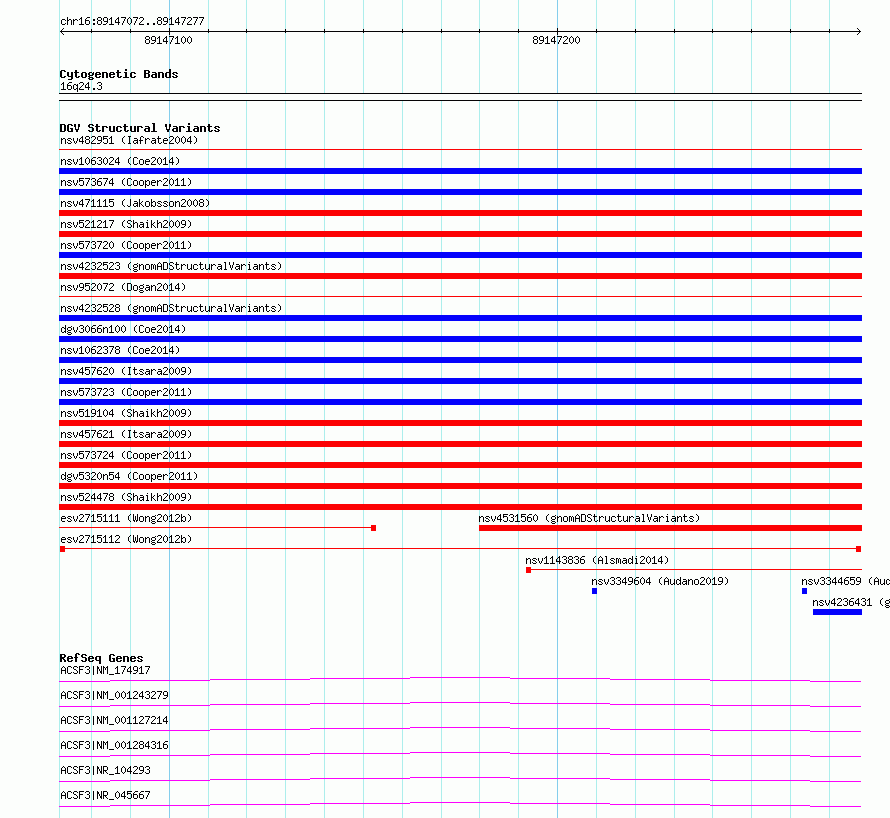This screenshot has width=890, height=818.
Task: Click nsv524478 (Shaikh2009) variant label
Action: [126, 497]
